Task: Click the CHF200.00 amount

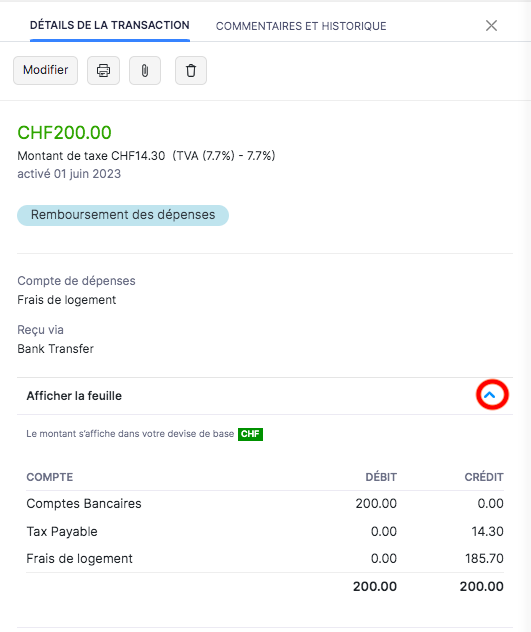Action: coord(65,133)
